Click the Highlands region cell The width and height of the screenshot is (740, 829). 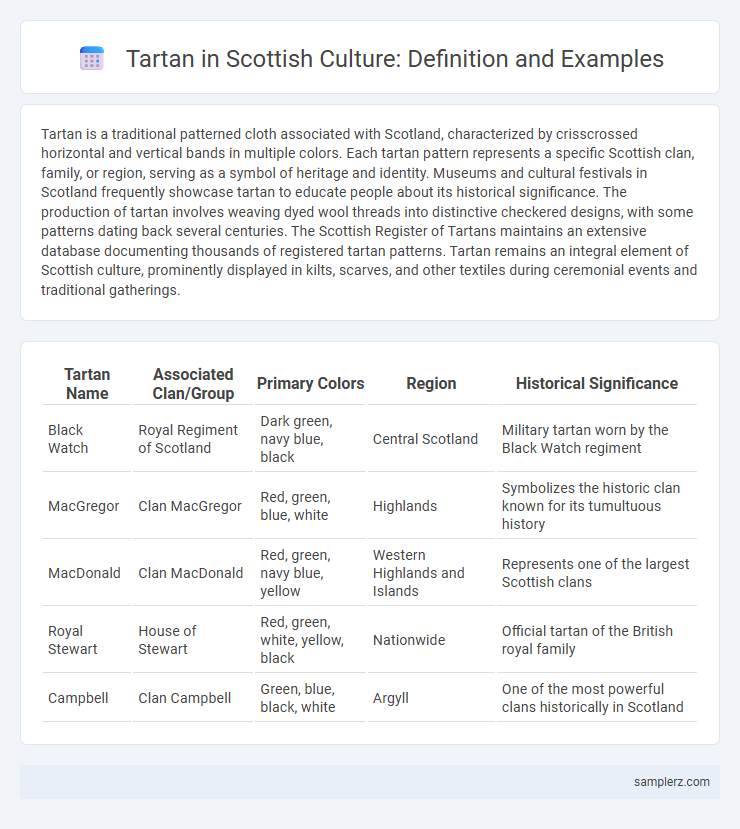(431, 506)
